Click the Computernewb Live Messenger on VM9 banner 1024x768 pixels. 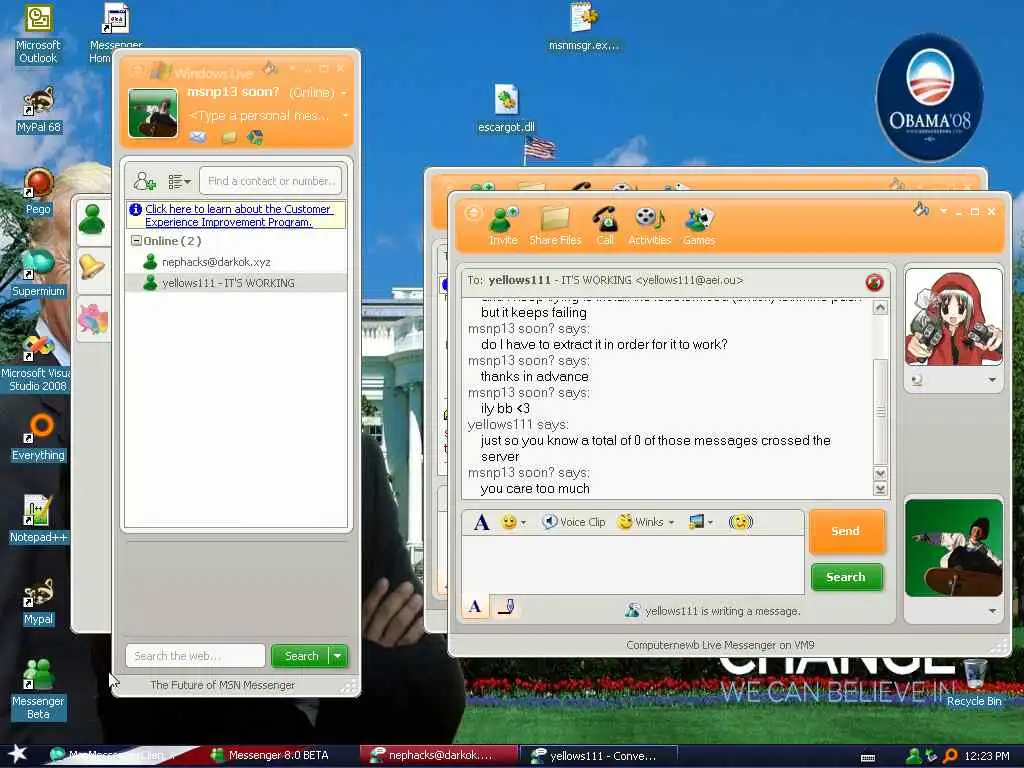[x=720, y=645]
